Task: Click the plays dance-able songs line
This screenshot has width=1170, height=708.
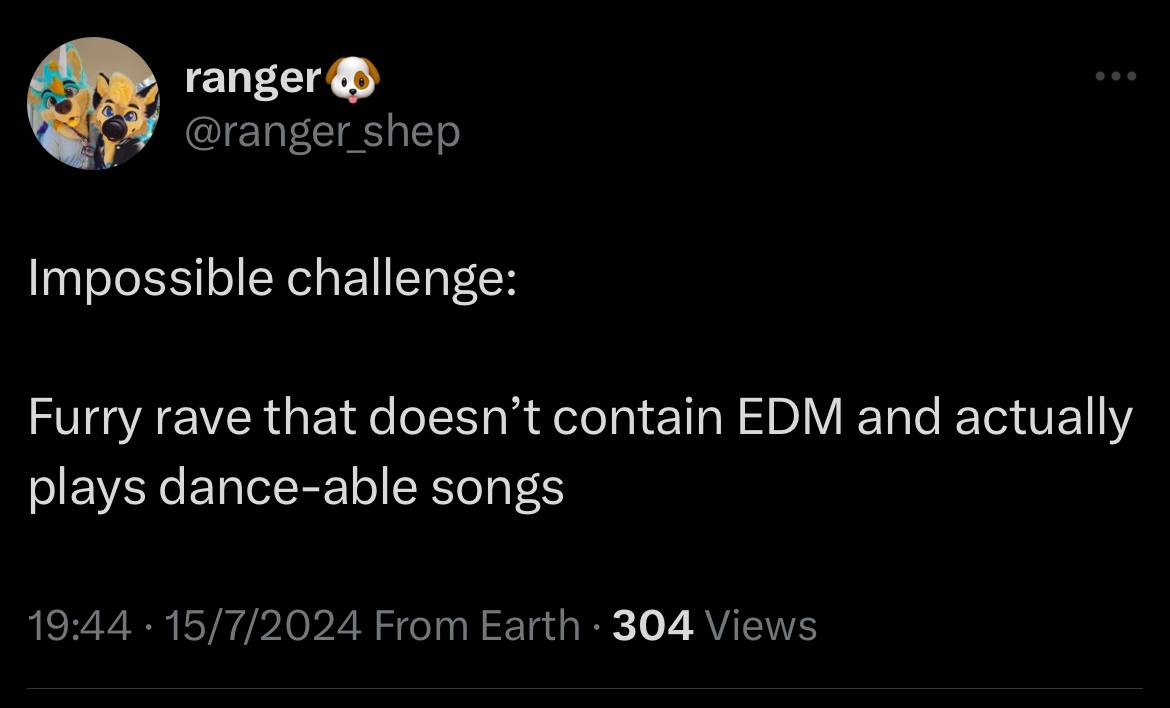Action: point(296,487)
